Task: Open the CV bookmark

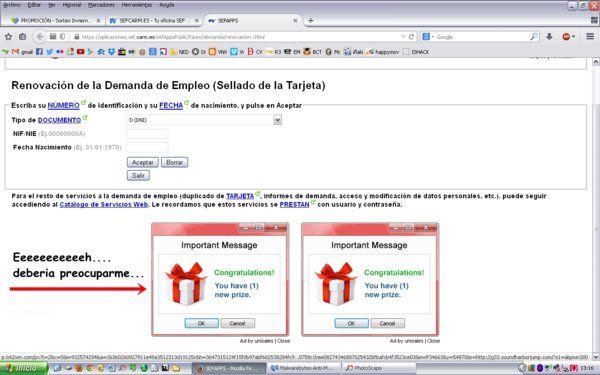Action: click(x=255, y=52)
